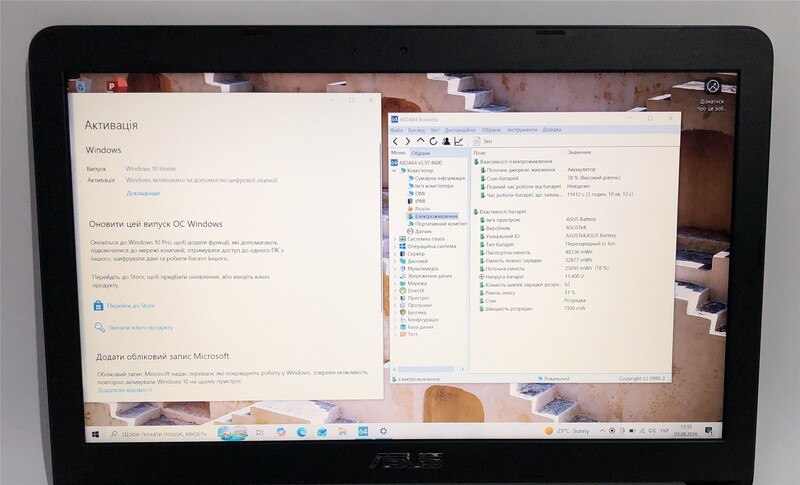Select the AIDA64 v5.97.4600 root item
This screenshot has height=485, width=800.
420,163
